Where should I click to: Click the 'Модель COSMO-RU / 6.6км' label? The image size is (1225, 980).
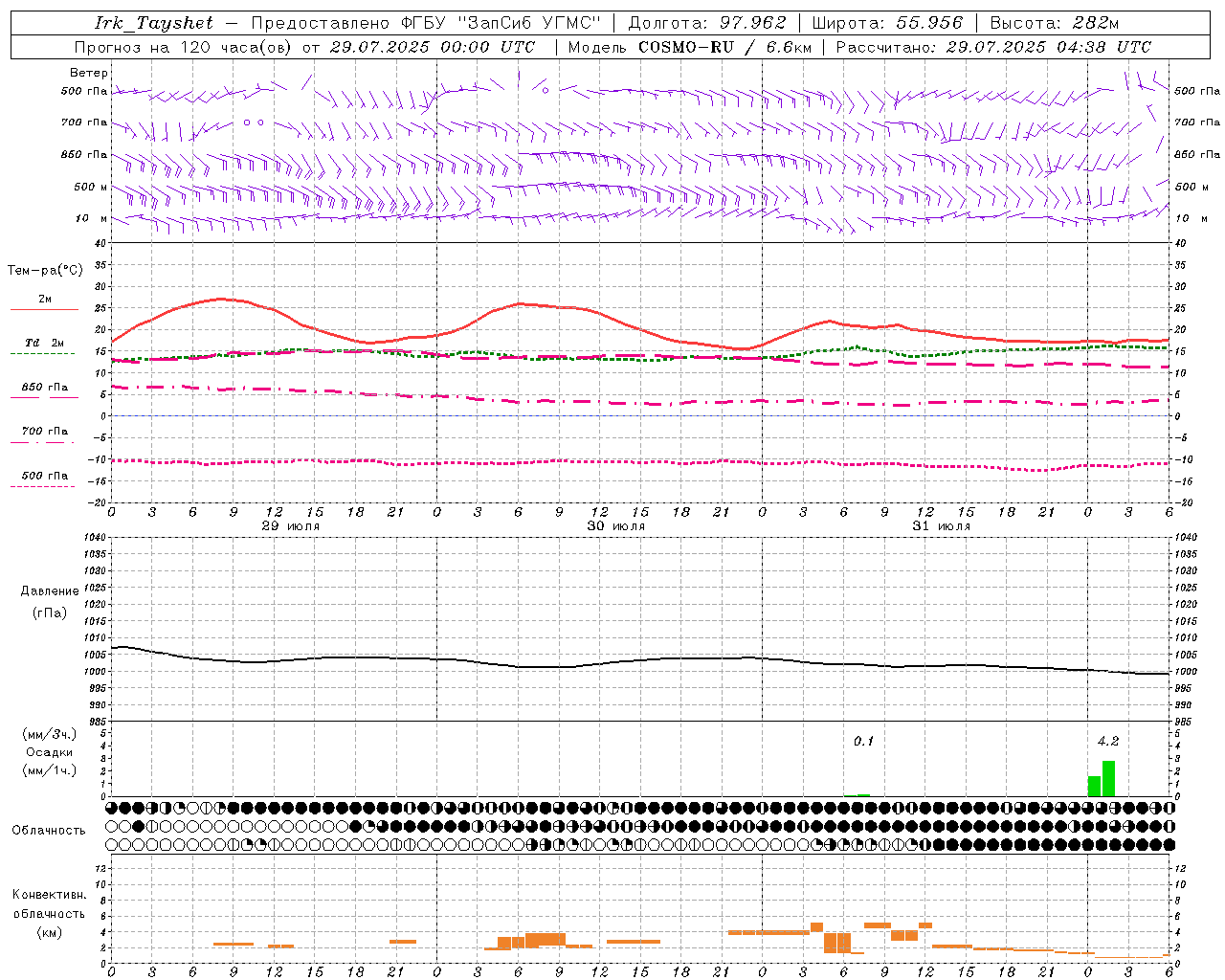(690, 47)
